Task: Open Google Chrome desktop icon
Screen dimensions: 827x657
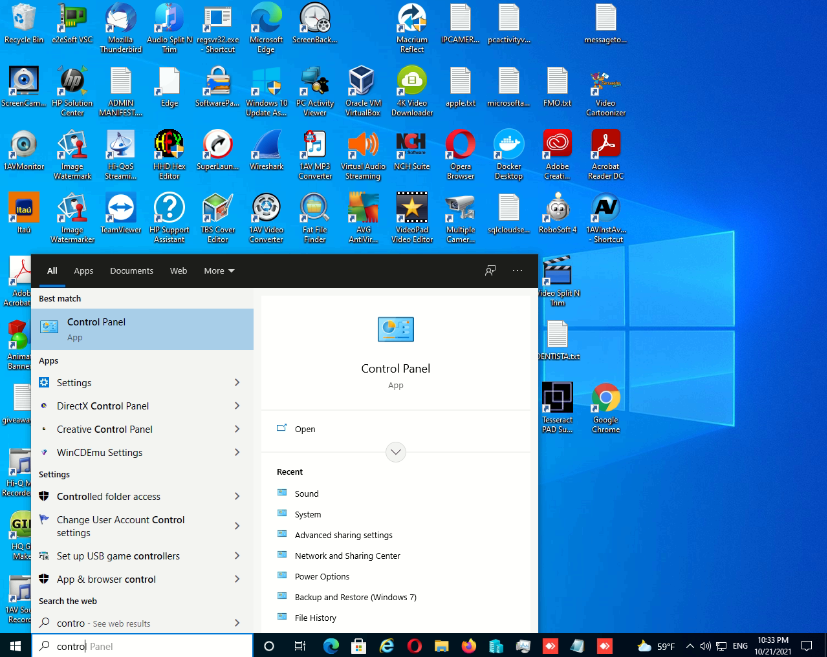Action: click(605, 400)
